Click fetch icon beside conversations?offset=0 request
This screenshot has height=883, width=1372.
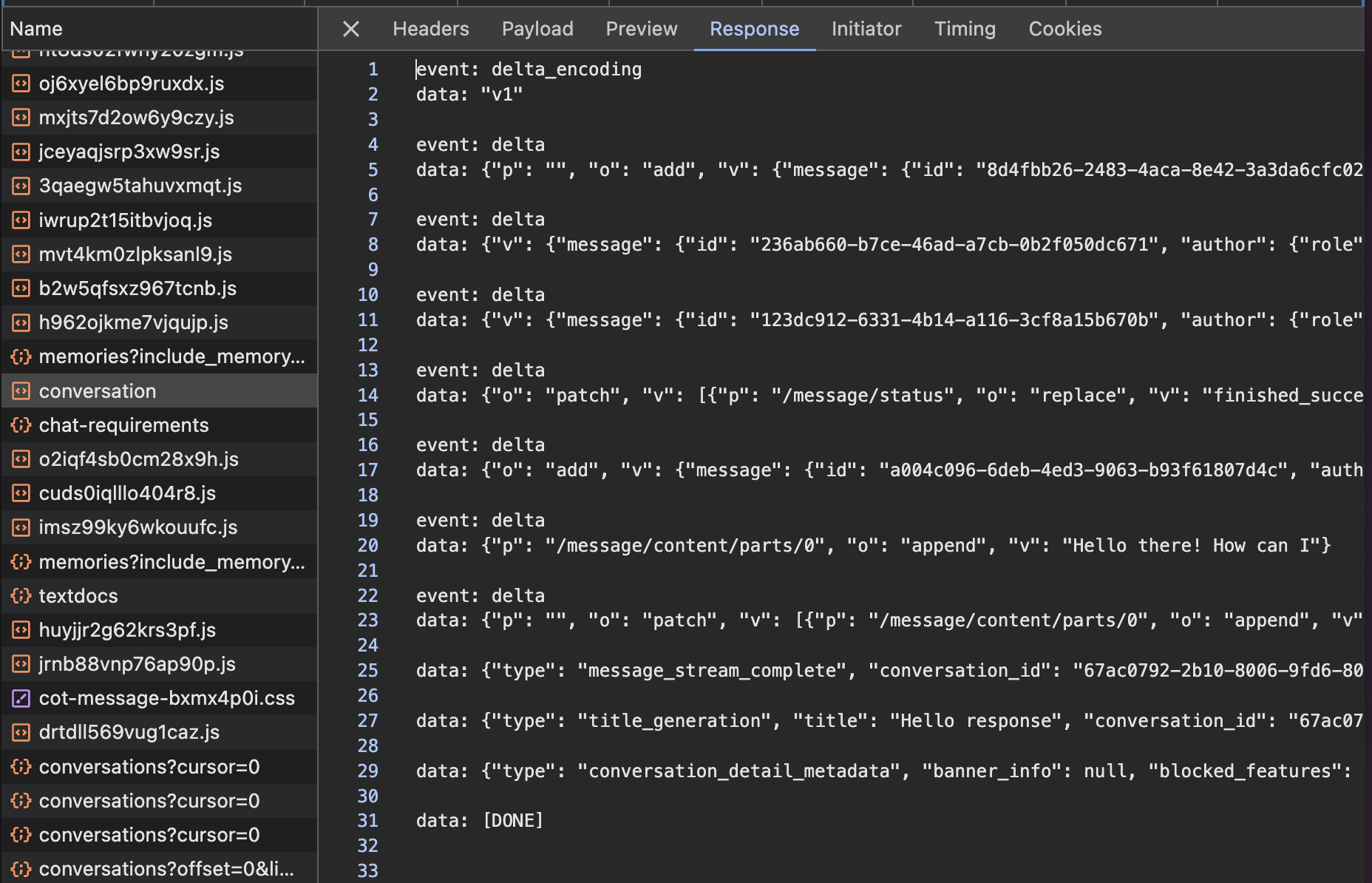21,869
